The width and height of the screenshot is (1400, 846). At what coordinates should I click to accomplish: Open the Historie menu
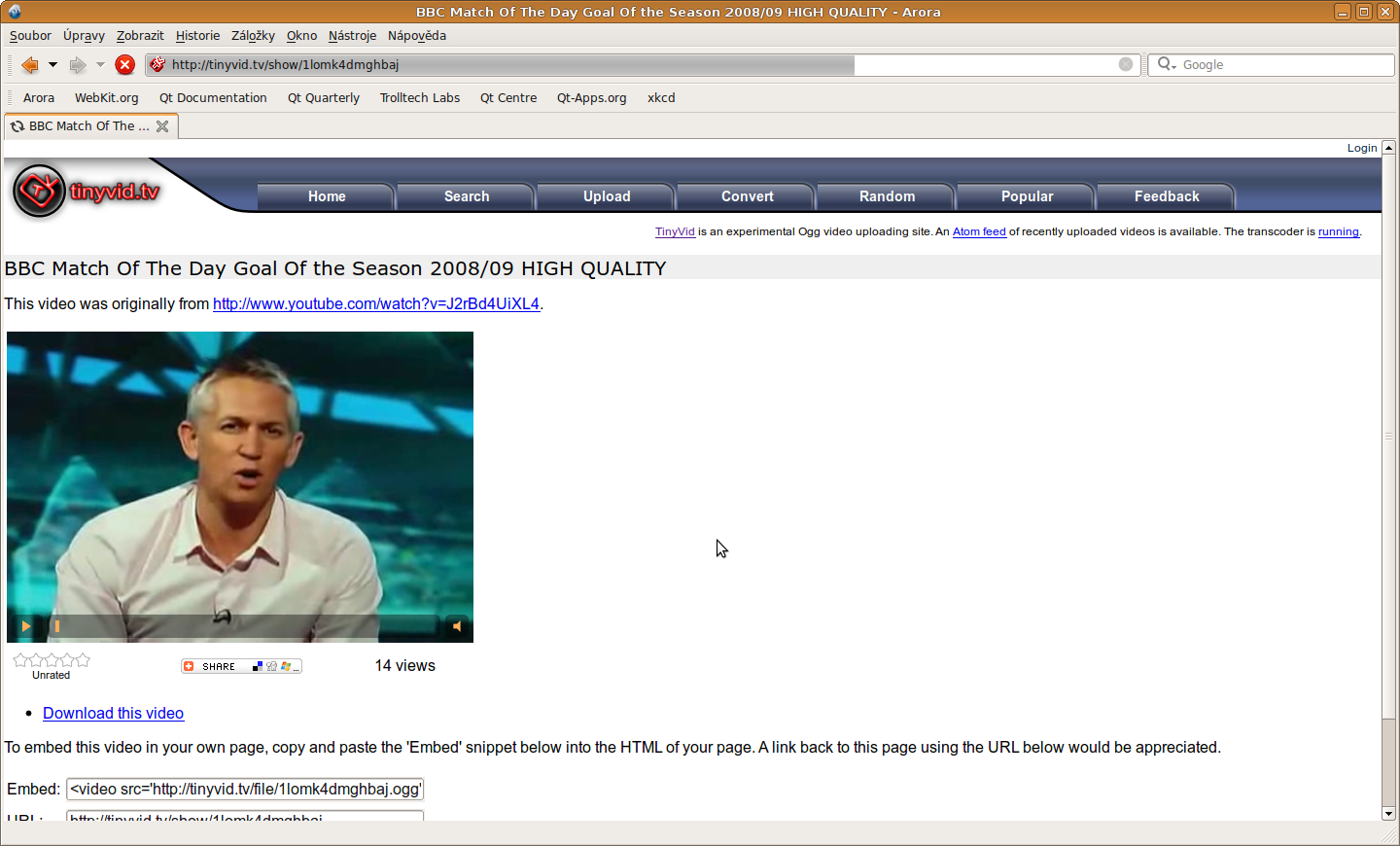click(197, 36)
